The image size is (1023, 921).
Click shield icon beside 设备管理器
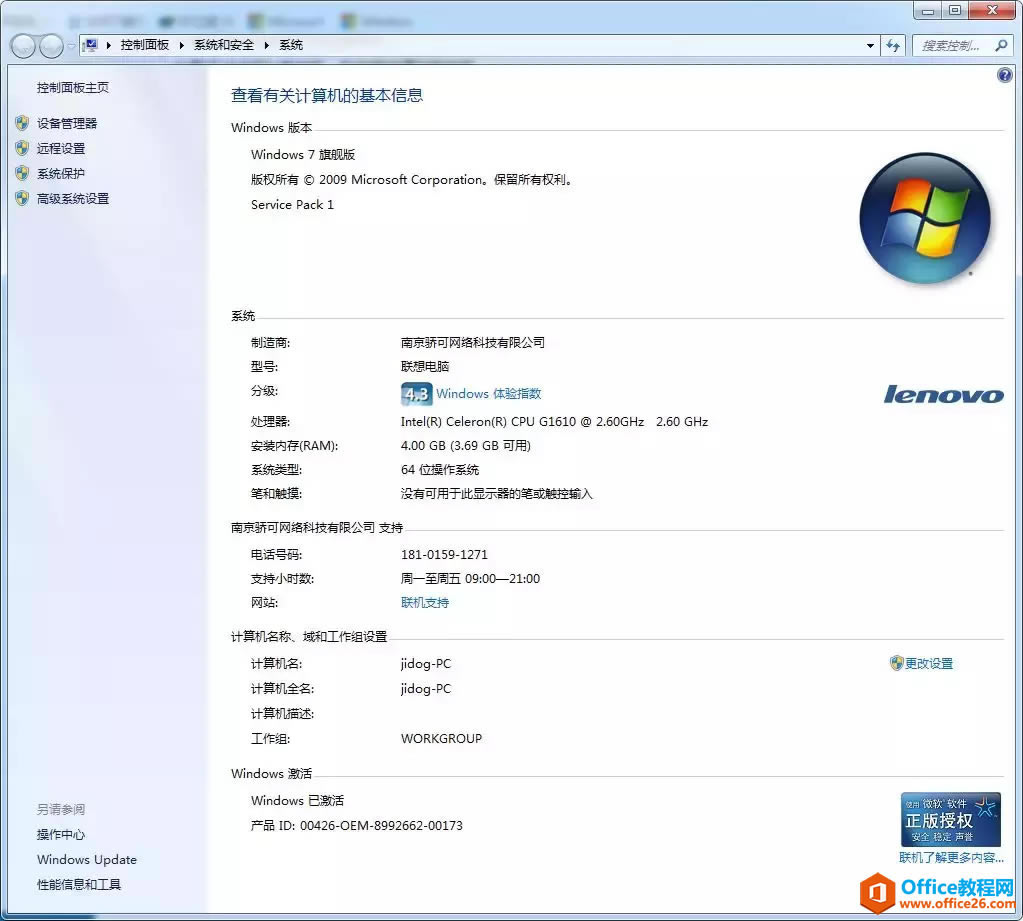click(x=22, y=123)
